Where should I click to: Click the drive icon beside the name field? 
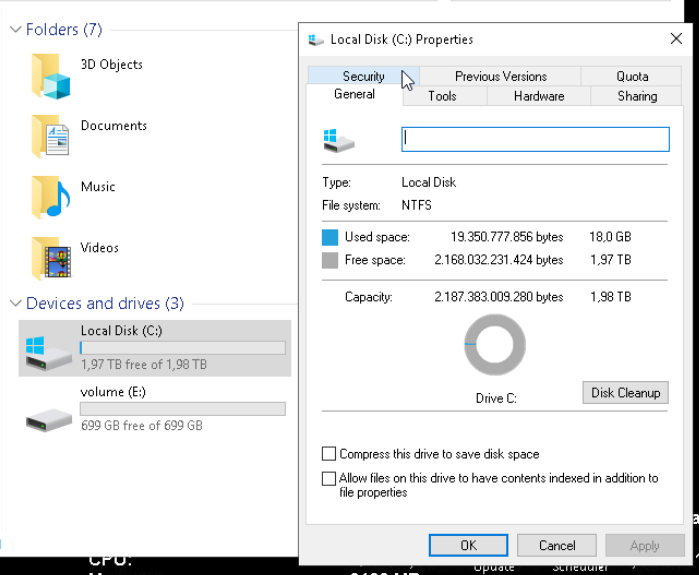click(x=339, y=140)
